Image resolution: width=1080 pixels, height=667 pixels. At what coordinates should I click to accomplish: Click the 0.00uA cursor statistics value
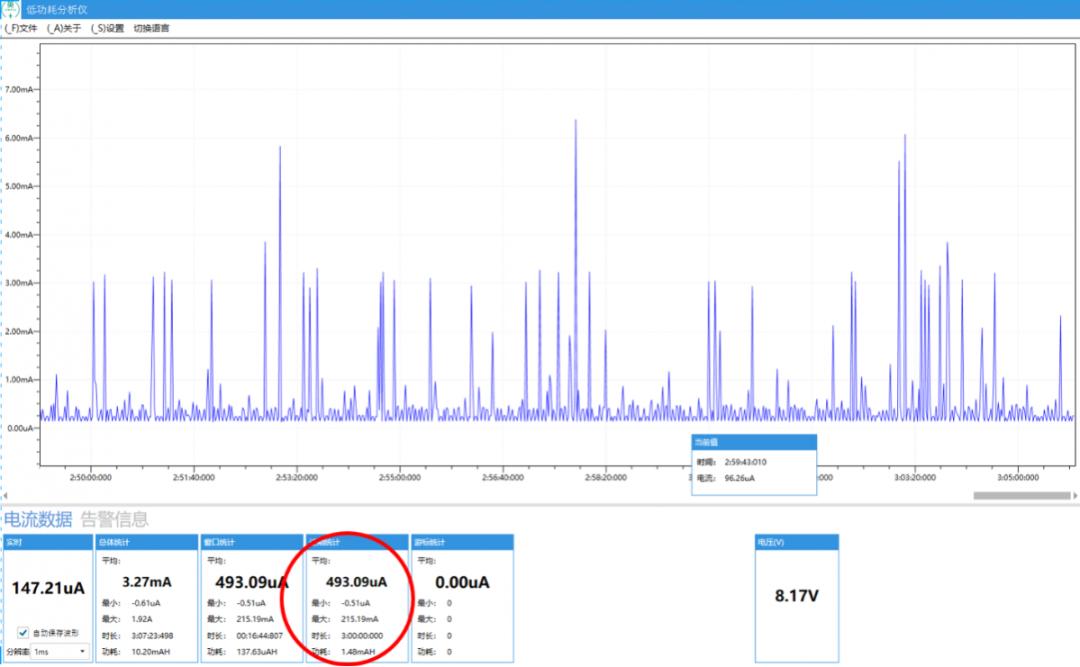(461, 581)
